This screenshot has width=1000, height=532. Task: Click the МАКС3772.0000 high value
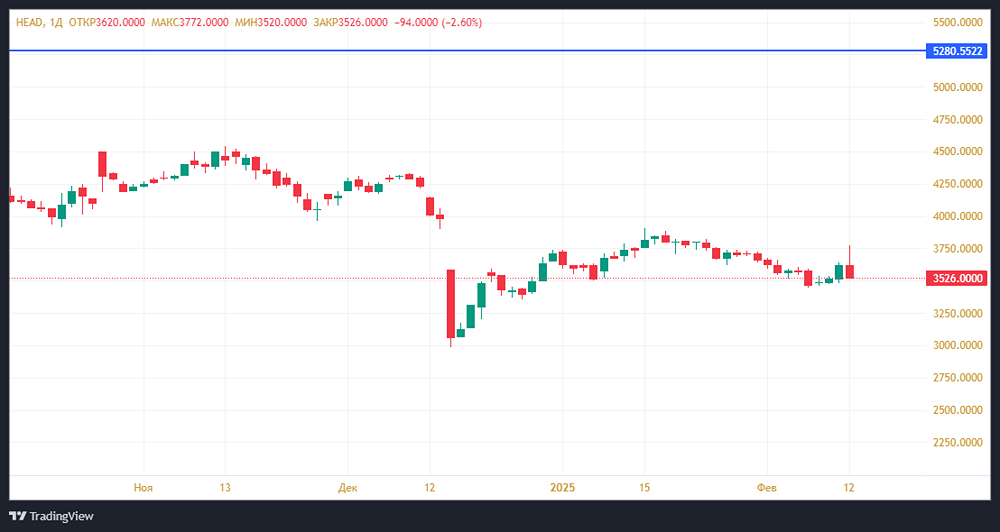(x=189, y=22)
